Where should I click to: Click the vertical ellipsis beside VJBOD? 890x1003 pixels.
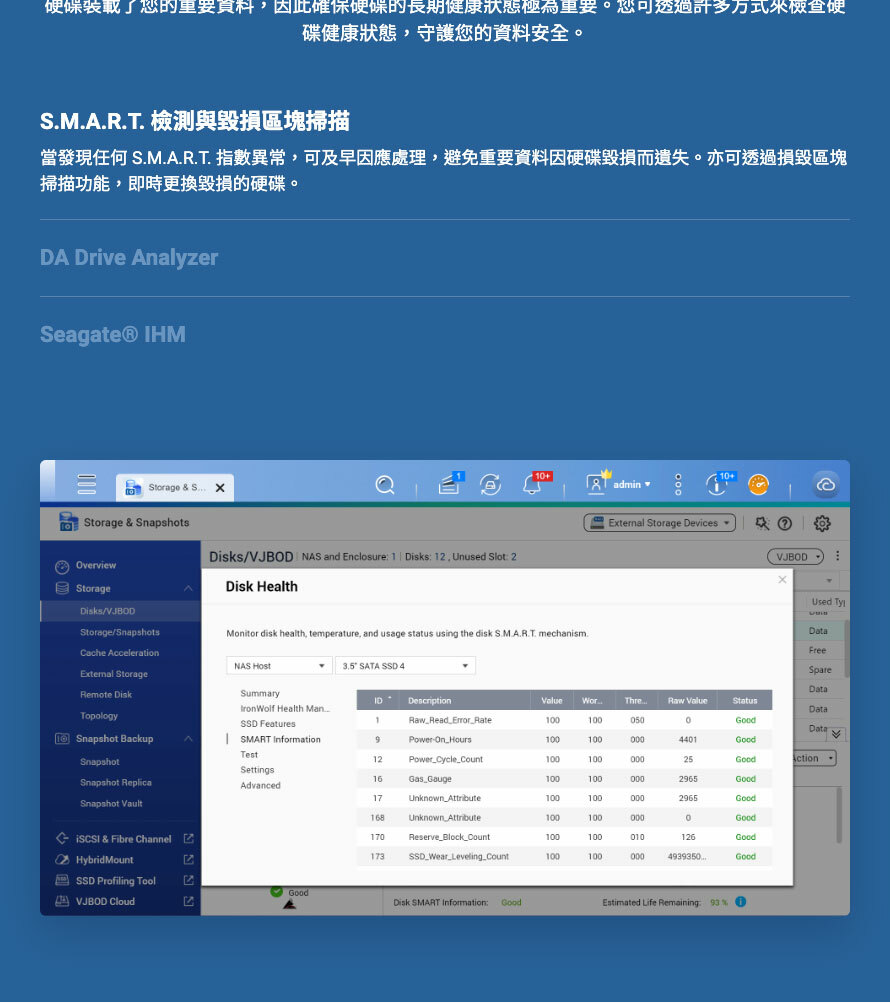tap(838, 556)
